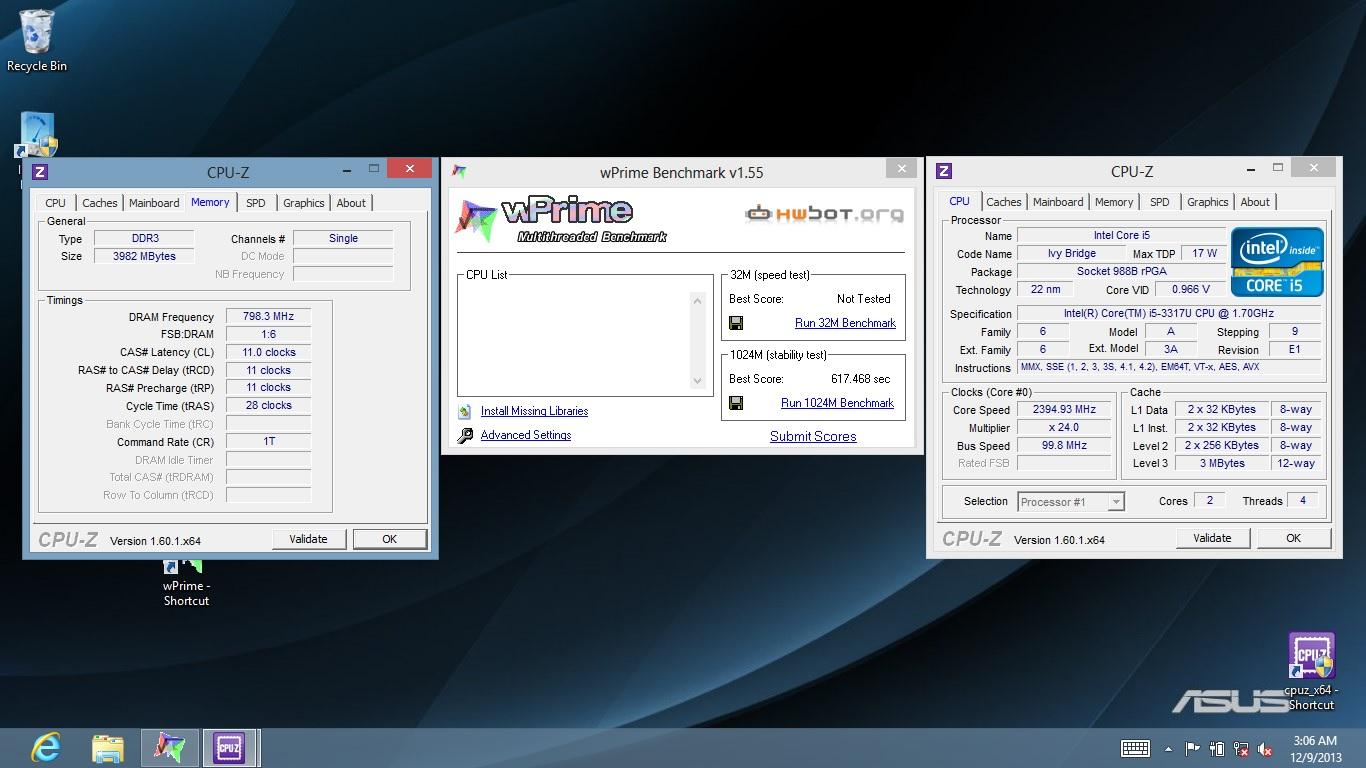This screenshot has width=1366, height=768.
Task: Click scroll-up arrow in CPU List box
Action: click(697, 300)
